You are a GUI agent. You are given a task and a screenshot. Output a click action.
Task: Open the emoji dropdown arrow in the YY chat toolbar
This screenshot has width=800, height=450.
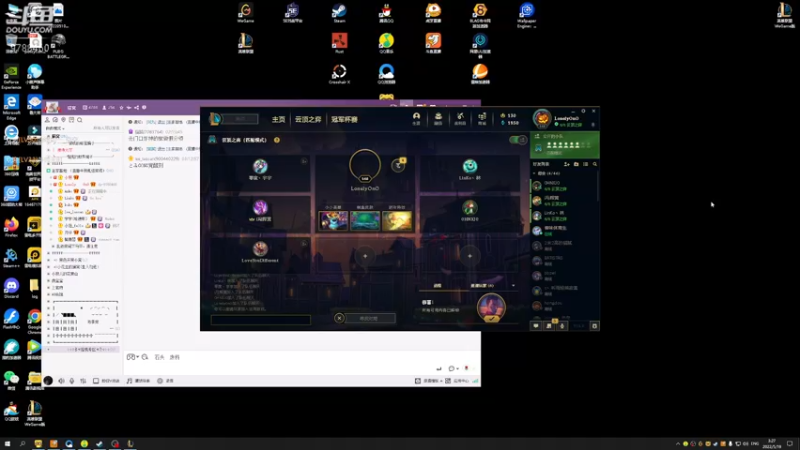(x=137, y=357)
